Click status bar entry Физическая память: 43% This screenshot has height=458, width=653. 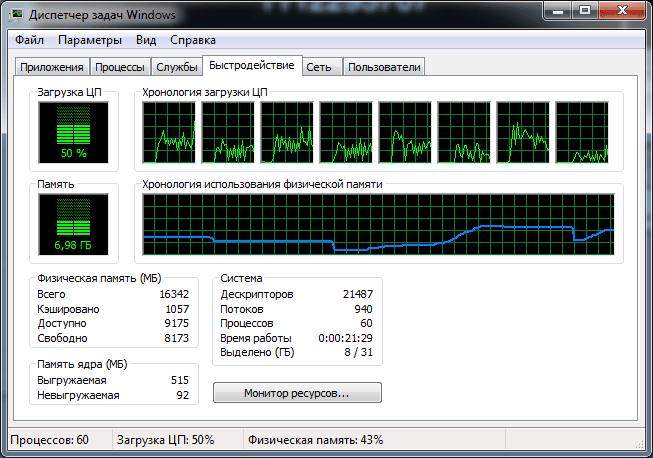316,440
